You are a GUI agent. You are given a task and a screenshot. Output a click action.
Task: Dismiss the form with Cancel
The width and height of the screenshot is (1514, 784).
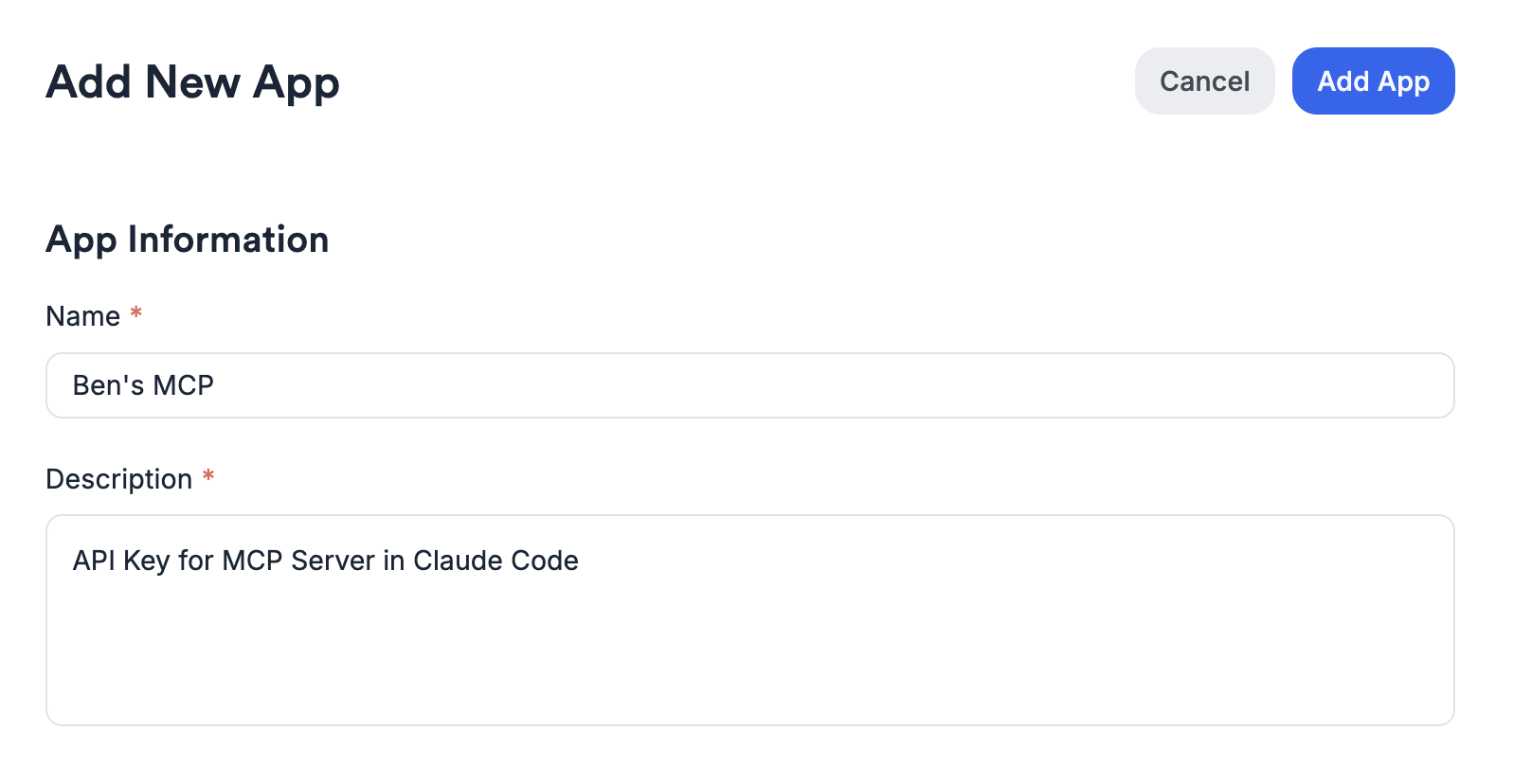point(1204,81)
